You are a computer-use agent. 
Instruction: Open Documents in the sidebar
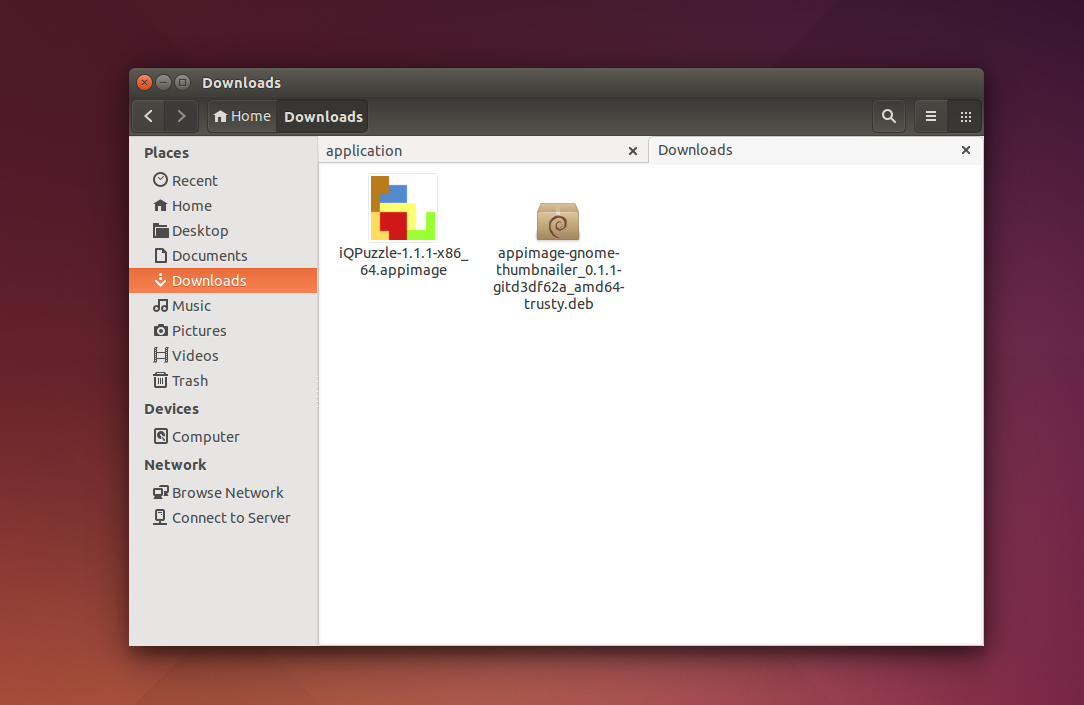point(223,256)
